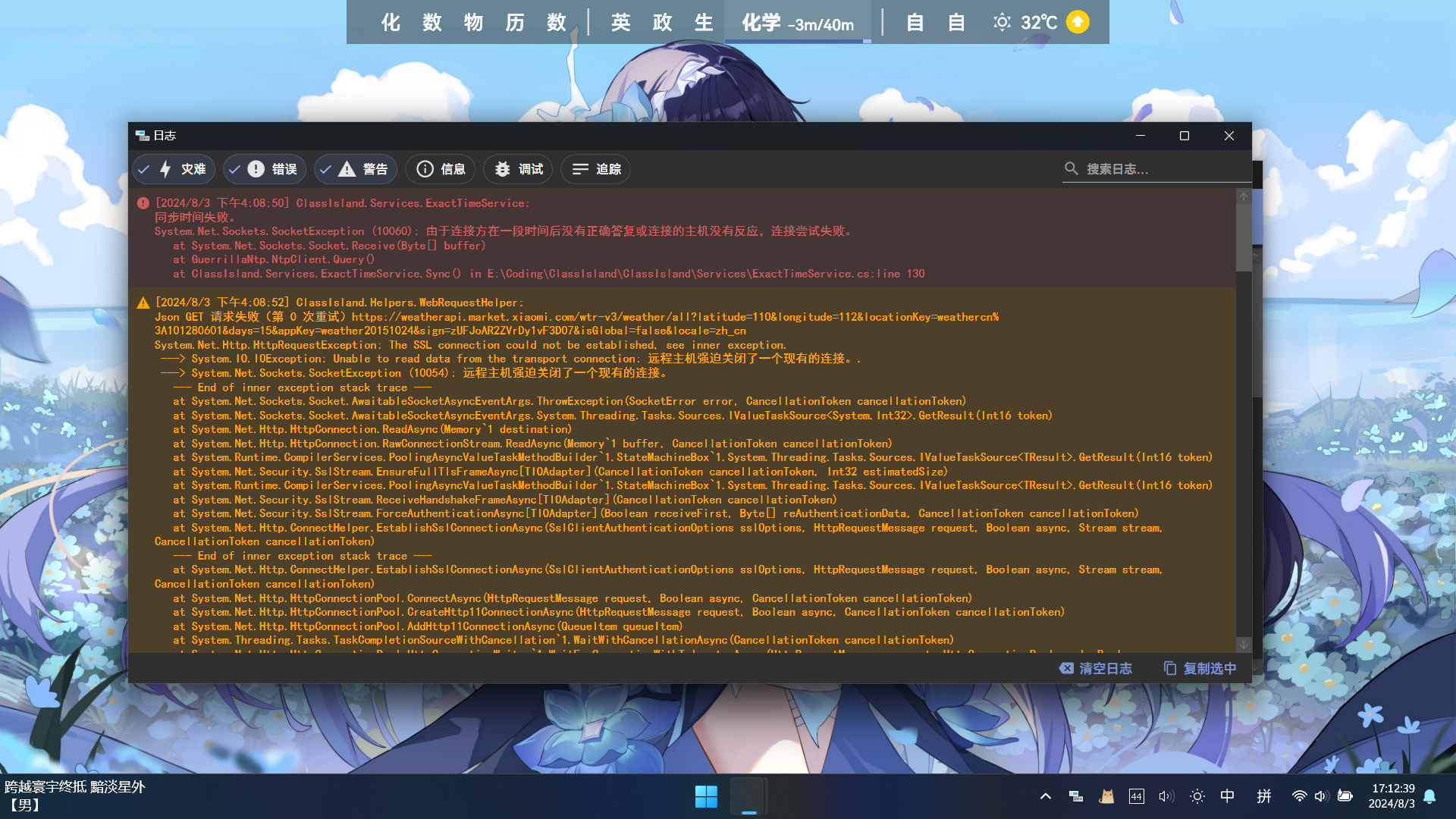Open the Windows Start button

(706, 796)
